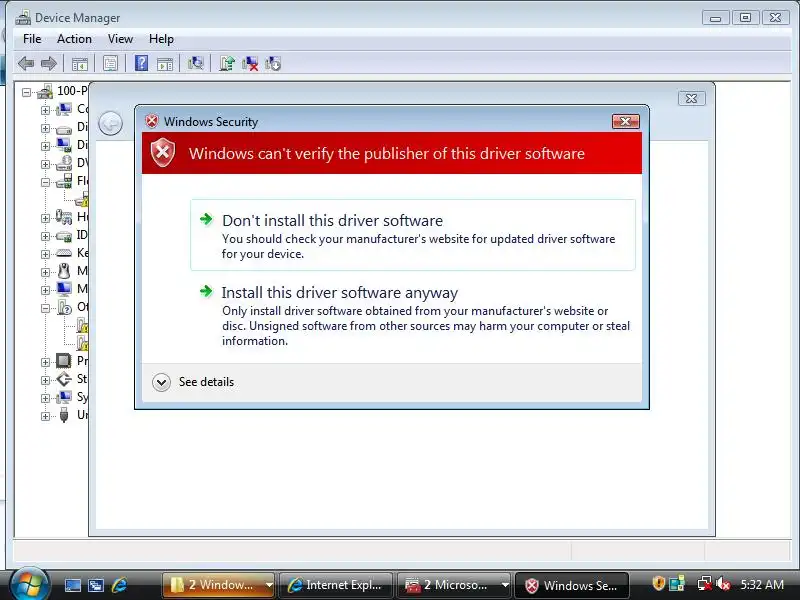Select the USB plug icon in device tree

(x=64, y=415)
